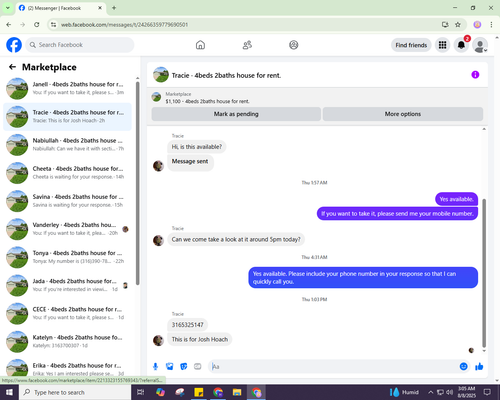Bookmark this page with the star

[x=458, y=25]
